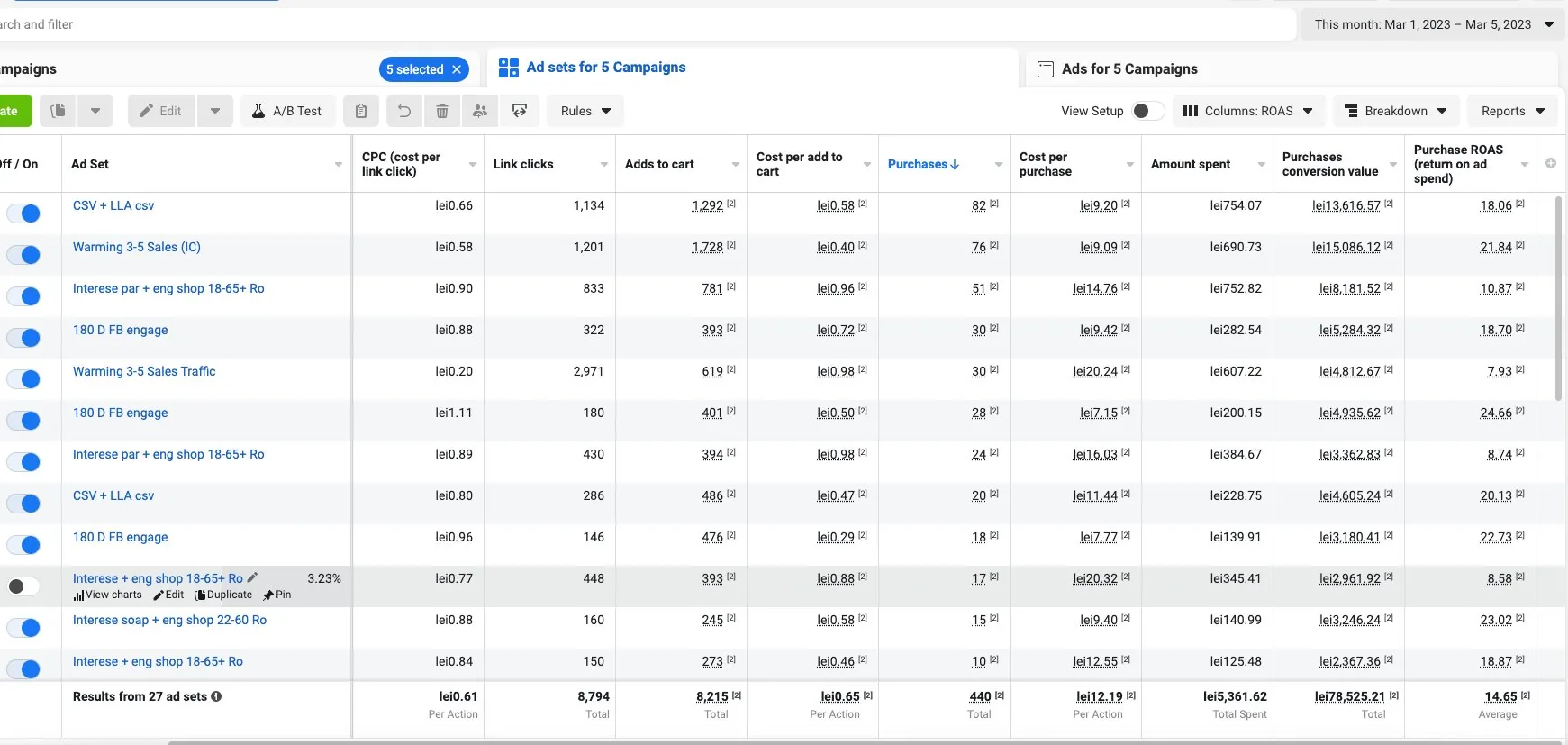Click the audience people icon
Image resolution: width=1568 pixels, height=745 pixels.
[x=480, y=111]
